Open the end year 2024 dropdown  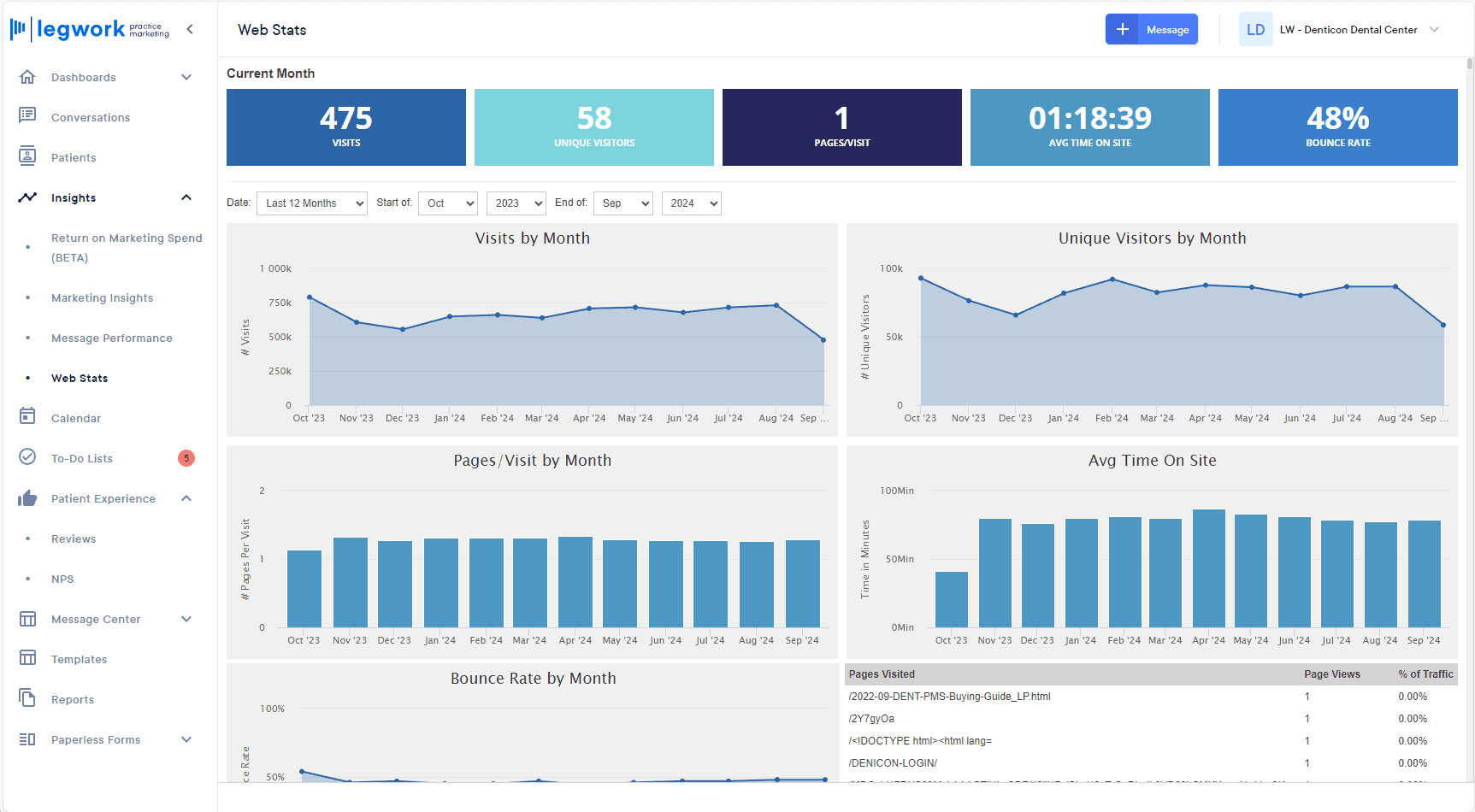coord(691,203)
